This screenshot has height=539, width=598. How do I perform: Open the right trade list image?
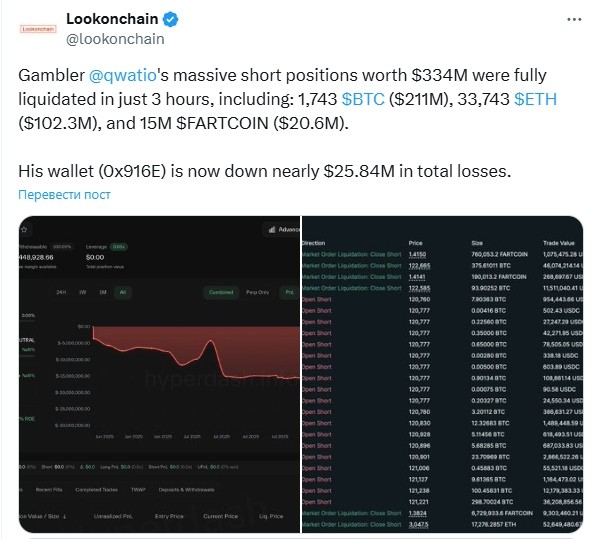click(x=442, y=374)
